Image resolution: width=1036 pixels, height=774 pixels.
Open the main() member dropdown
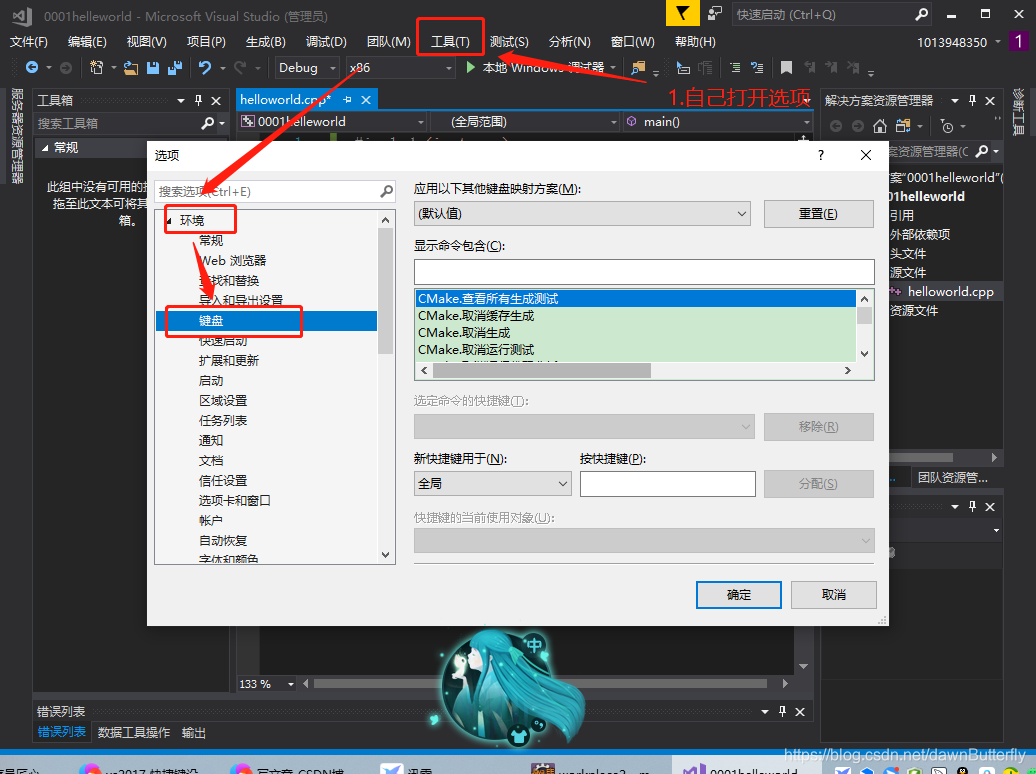(718, 122)
